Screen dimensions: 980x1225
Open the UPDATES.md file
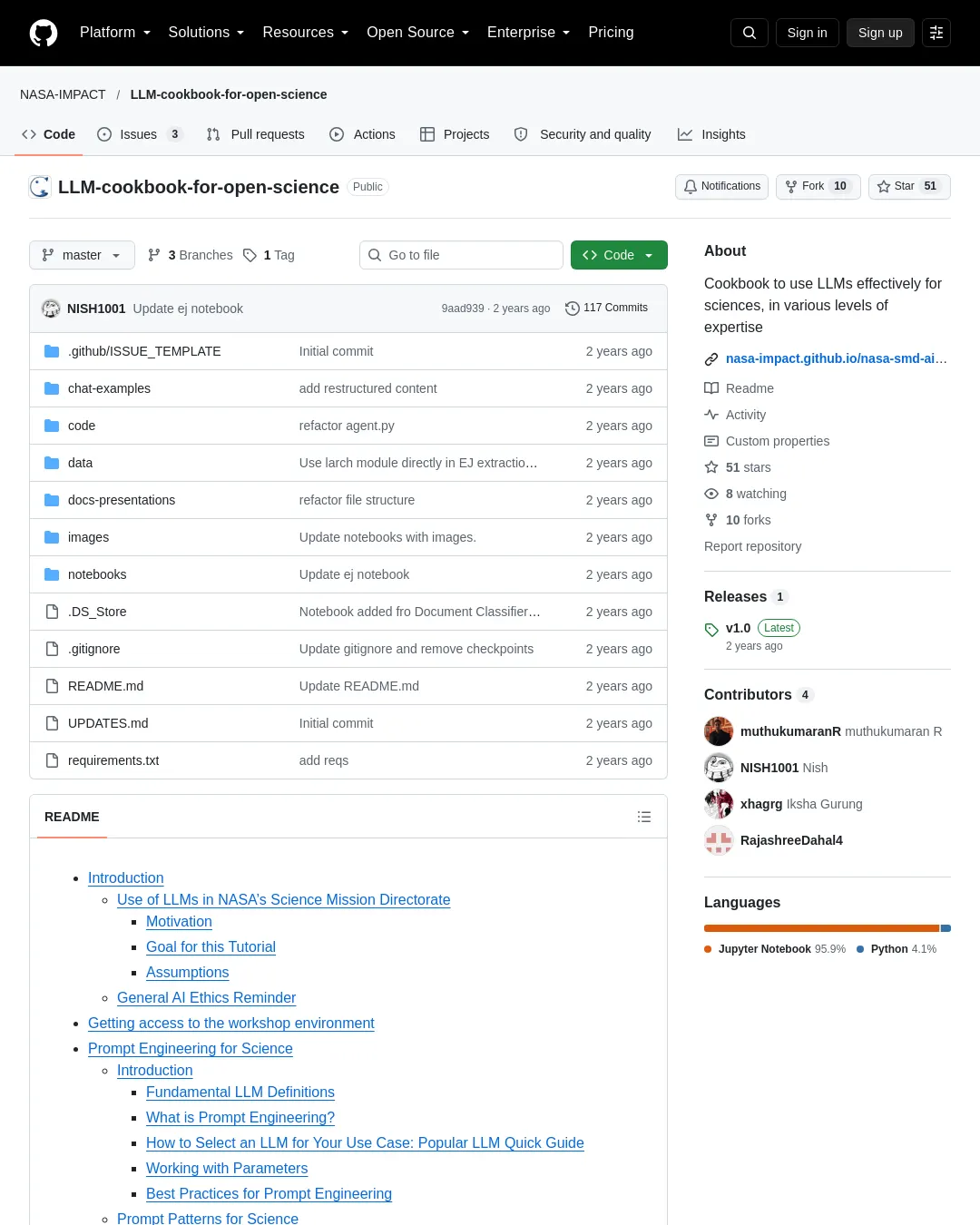[108, 723]
